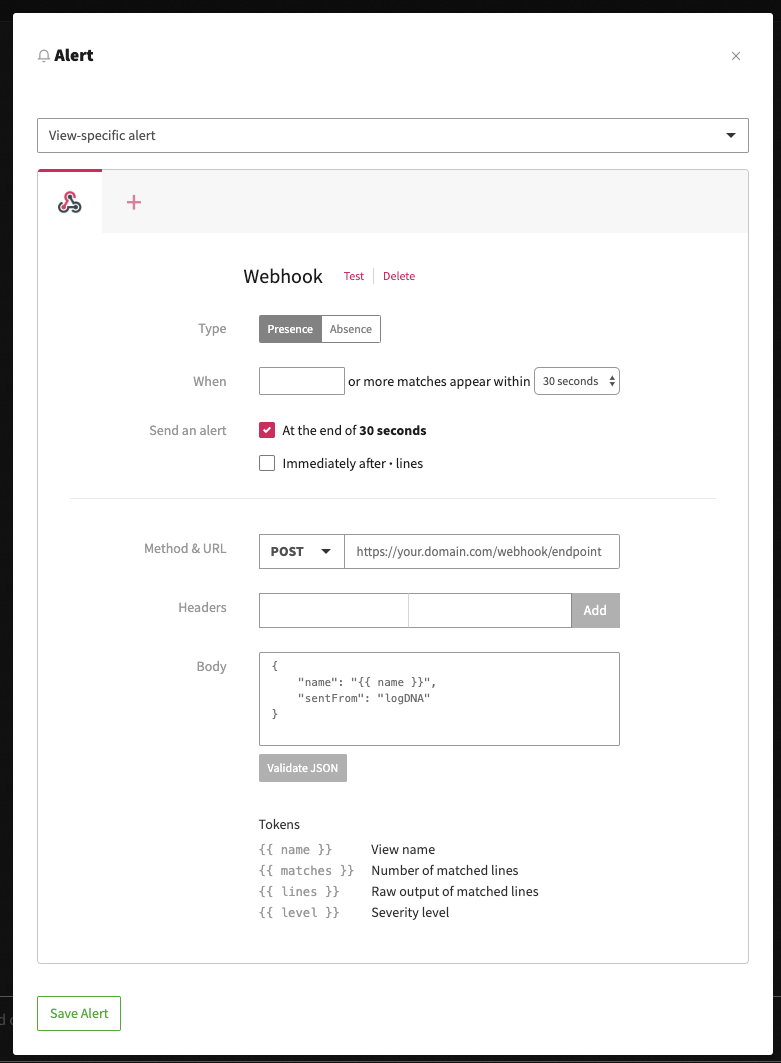The height and width of the screenshot is (1063, 781).
Task: Click Validate JSON button
Action: tap(302, 768)
